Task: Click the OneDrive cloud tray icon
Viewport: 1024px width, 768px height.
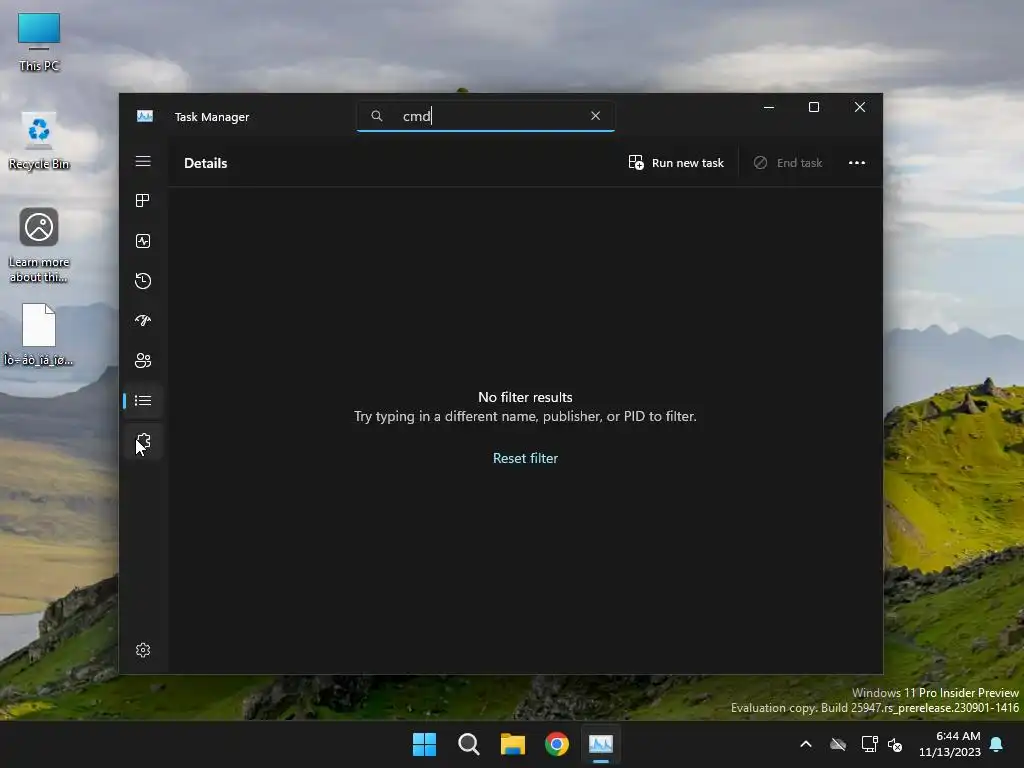Action: click(x=838, y=744)
